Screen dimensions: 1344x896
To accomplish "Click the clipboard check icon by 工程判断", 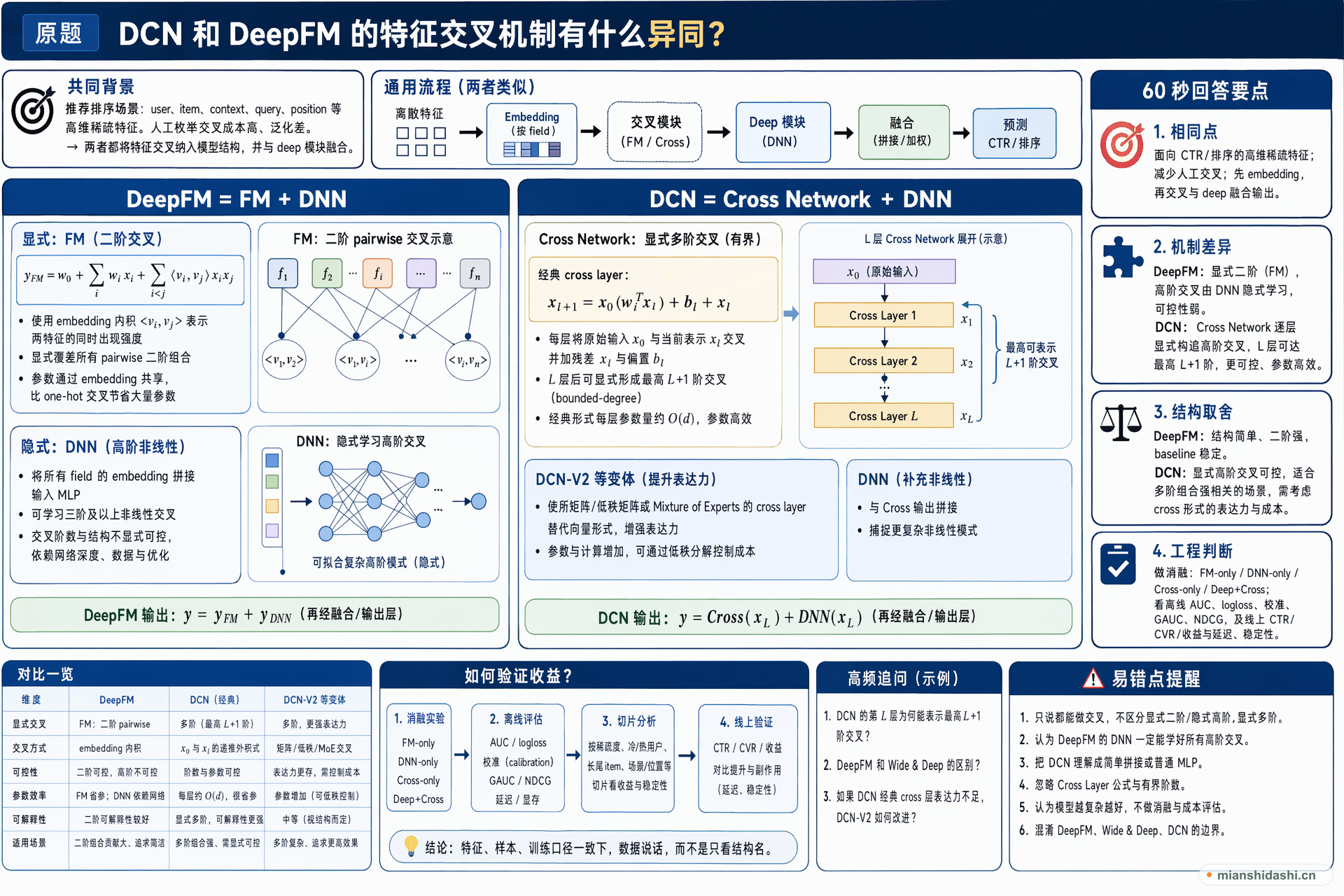I will (1118, 563).
